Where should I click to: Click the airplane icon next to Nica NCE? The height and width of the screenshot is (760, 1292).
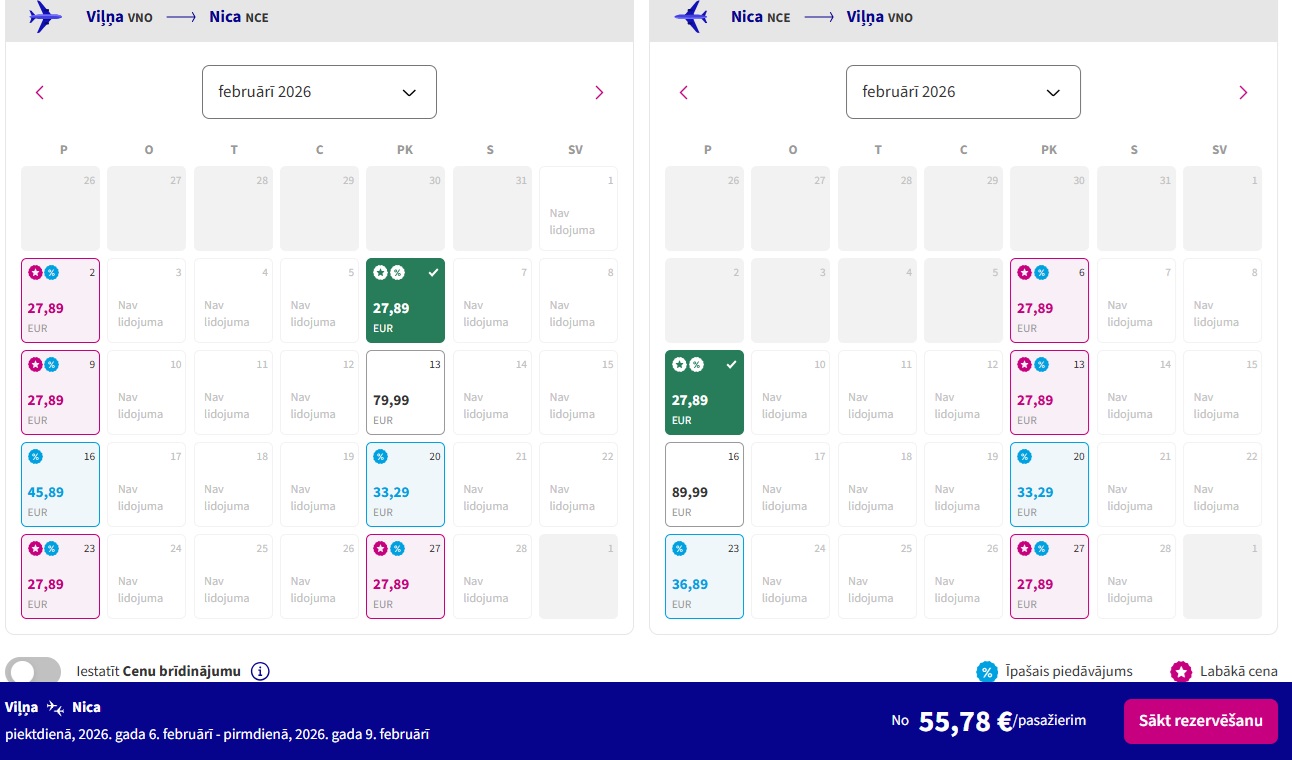[690, 17]
